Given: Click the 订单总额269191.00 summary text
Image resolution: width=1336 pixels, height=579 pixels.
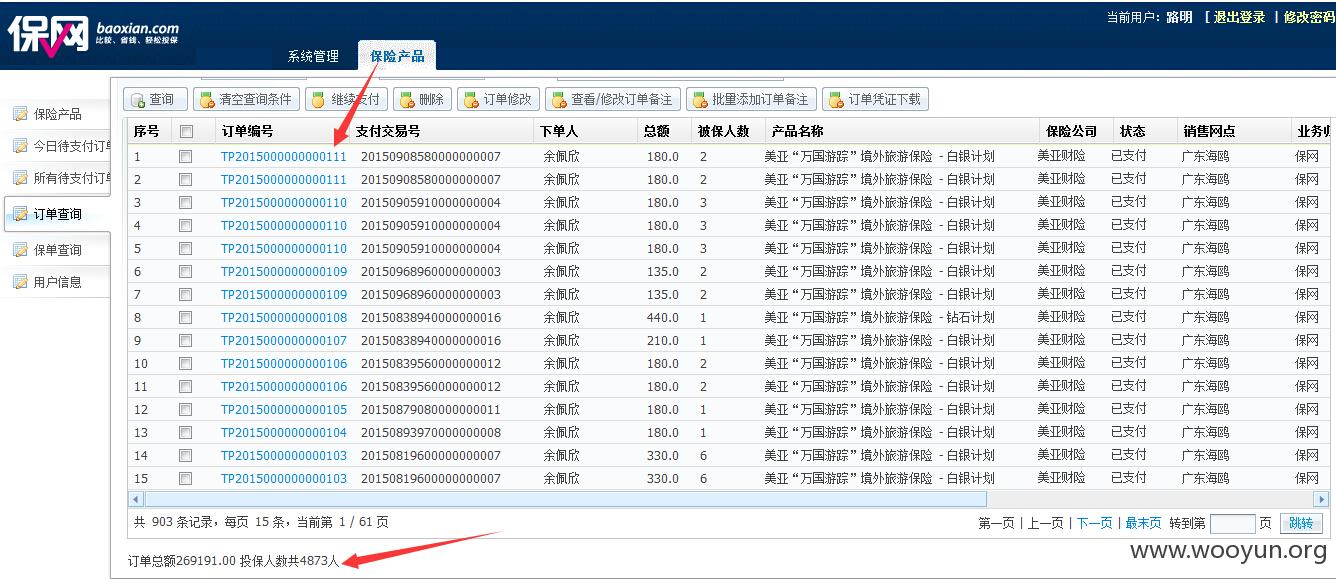Looking at the screenshot, I should (x=182, y=561).
